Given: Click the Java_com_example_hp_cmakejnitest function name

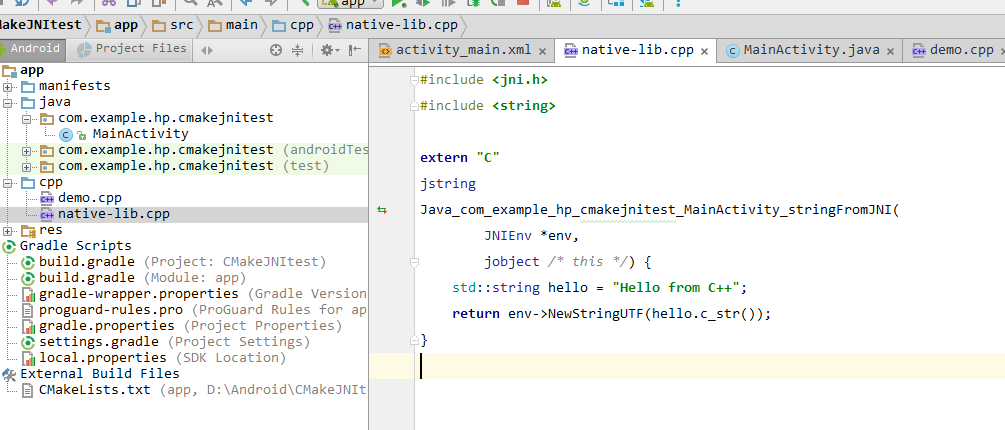Looking at the screenshot, I should tap(660, 210).
